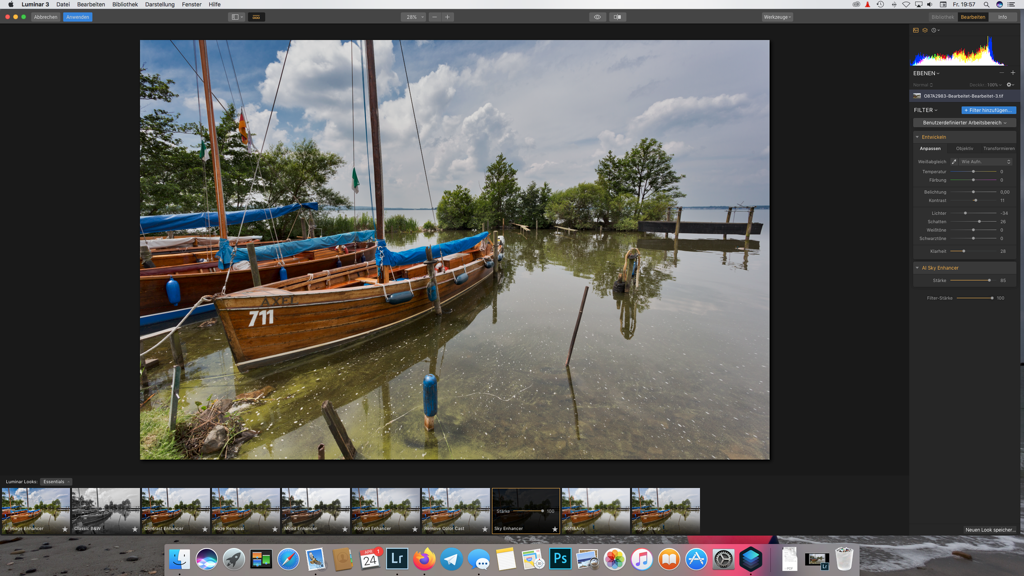Collapse the Entwickeln filter section
The image size is (1024, 576).
(917, 137)
